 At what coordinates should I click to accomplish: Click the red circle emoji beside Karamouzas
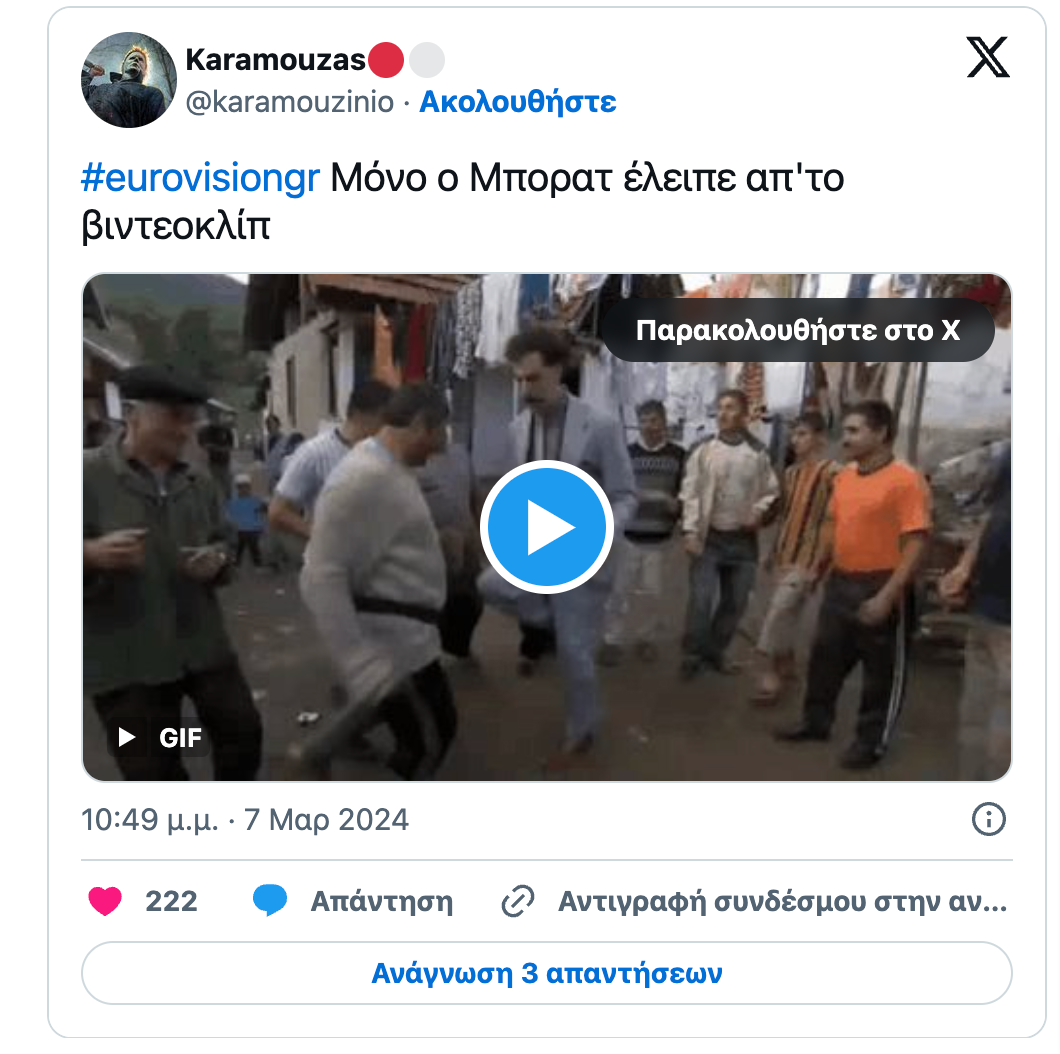click(385, 60)
